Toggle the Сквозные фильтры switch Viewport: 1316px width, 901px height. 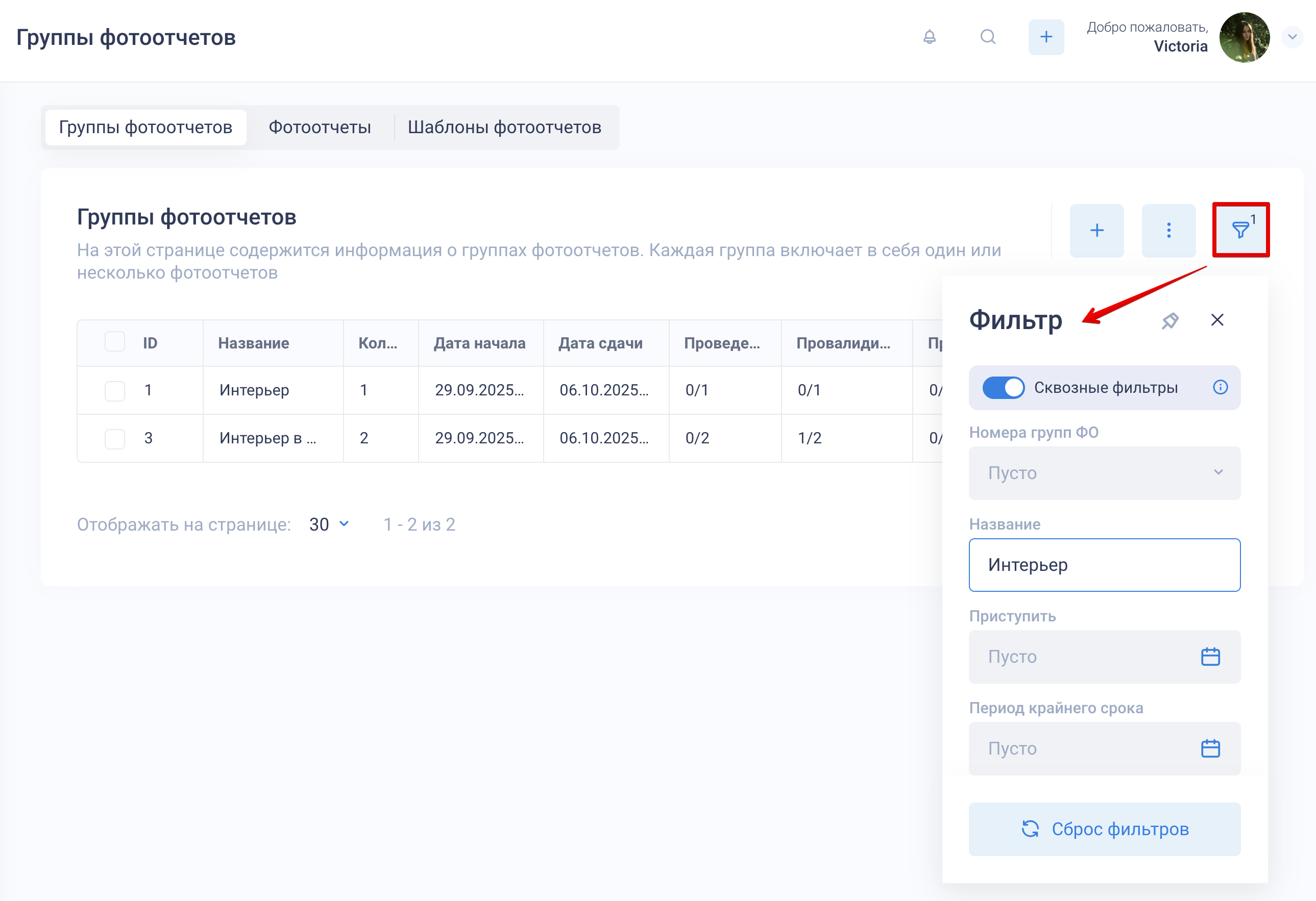click(1003, 388)
